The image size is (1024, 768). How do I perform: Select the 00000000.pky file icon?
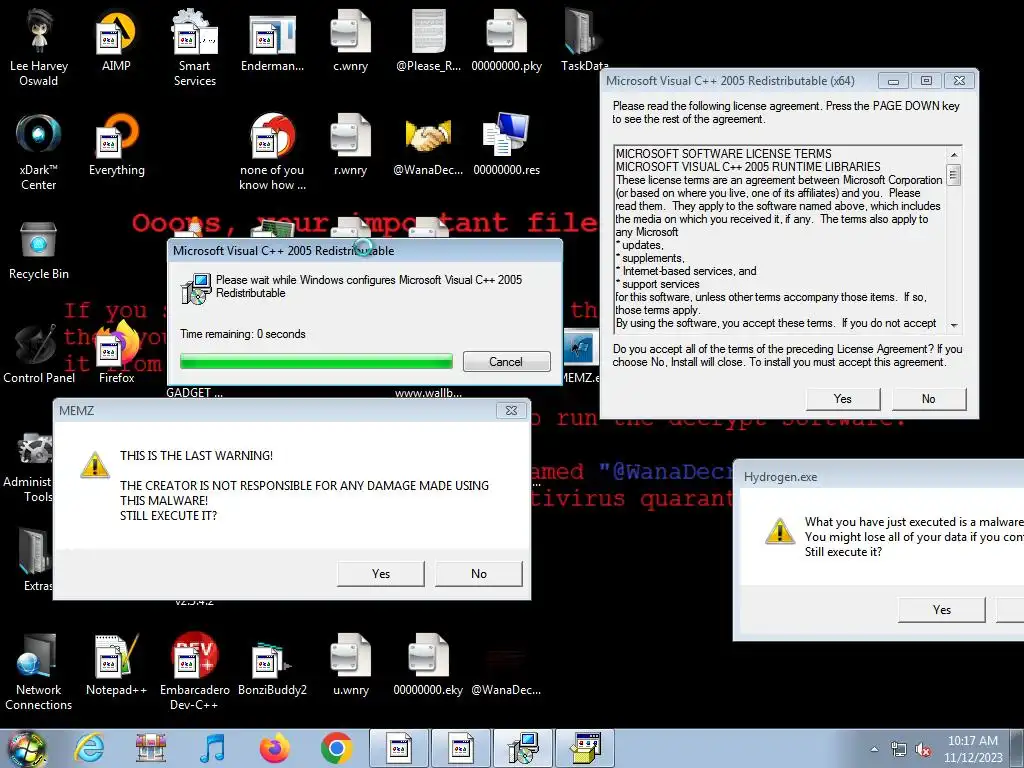pyautogui.click(x=507, y=40)
